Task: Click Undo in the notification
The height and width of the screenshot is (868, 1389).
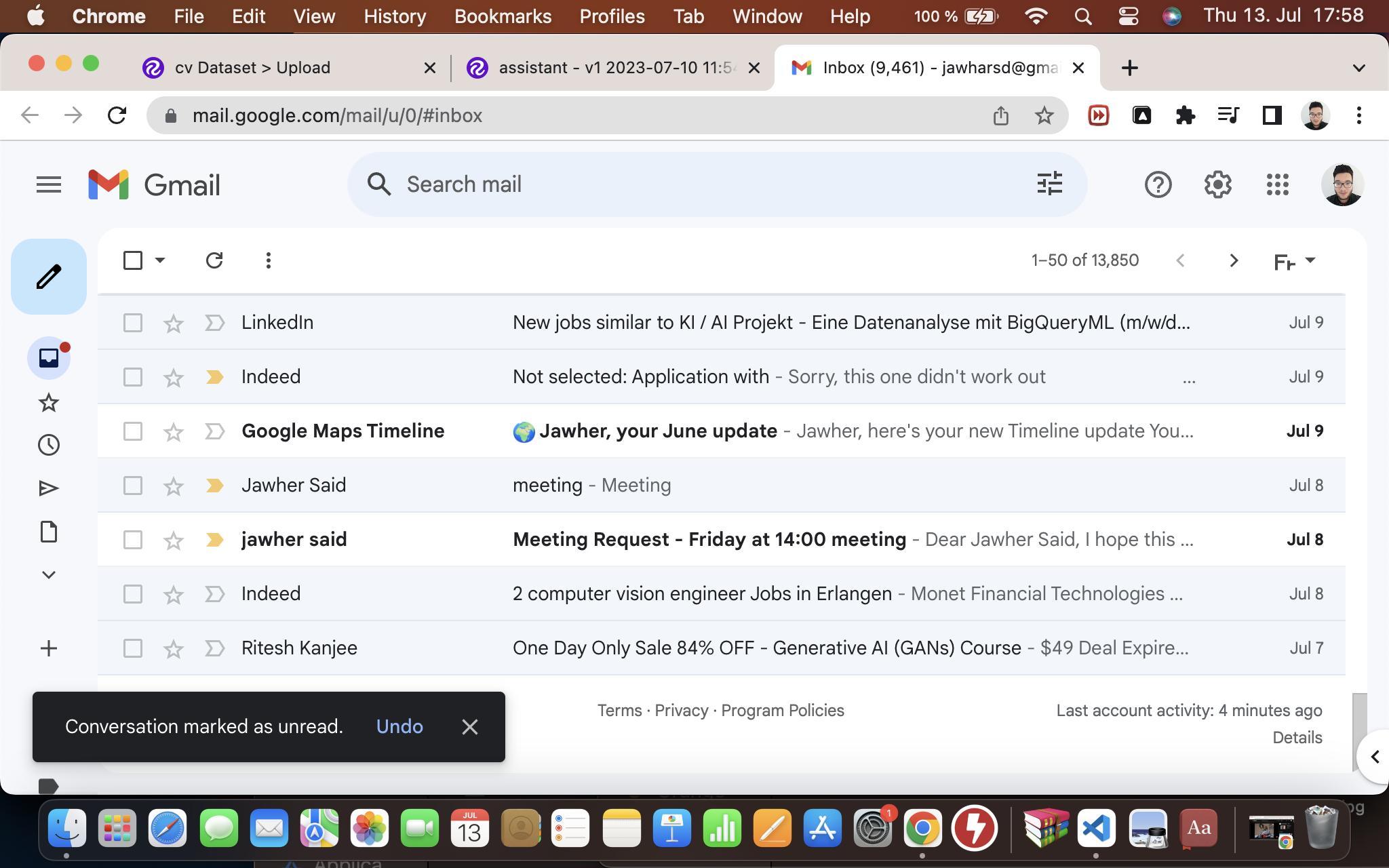Action: click(x=399, y=726)
